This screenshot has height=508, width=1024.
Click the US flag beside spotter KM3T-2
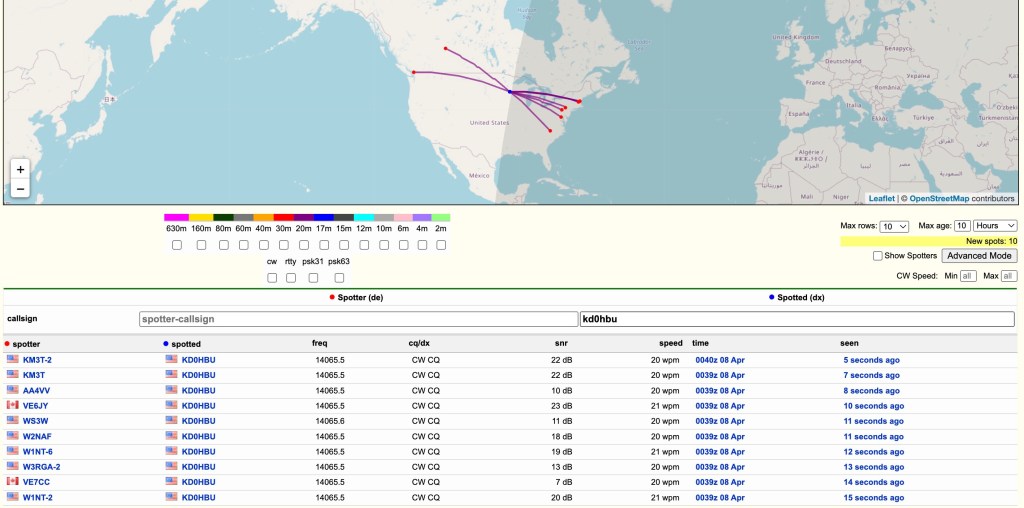point(13,359)
